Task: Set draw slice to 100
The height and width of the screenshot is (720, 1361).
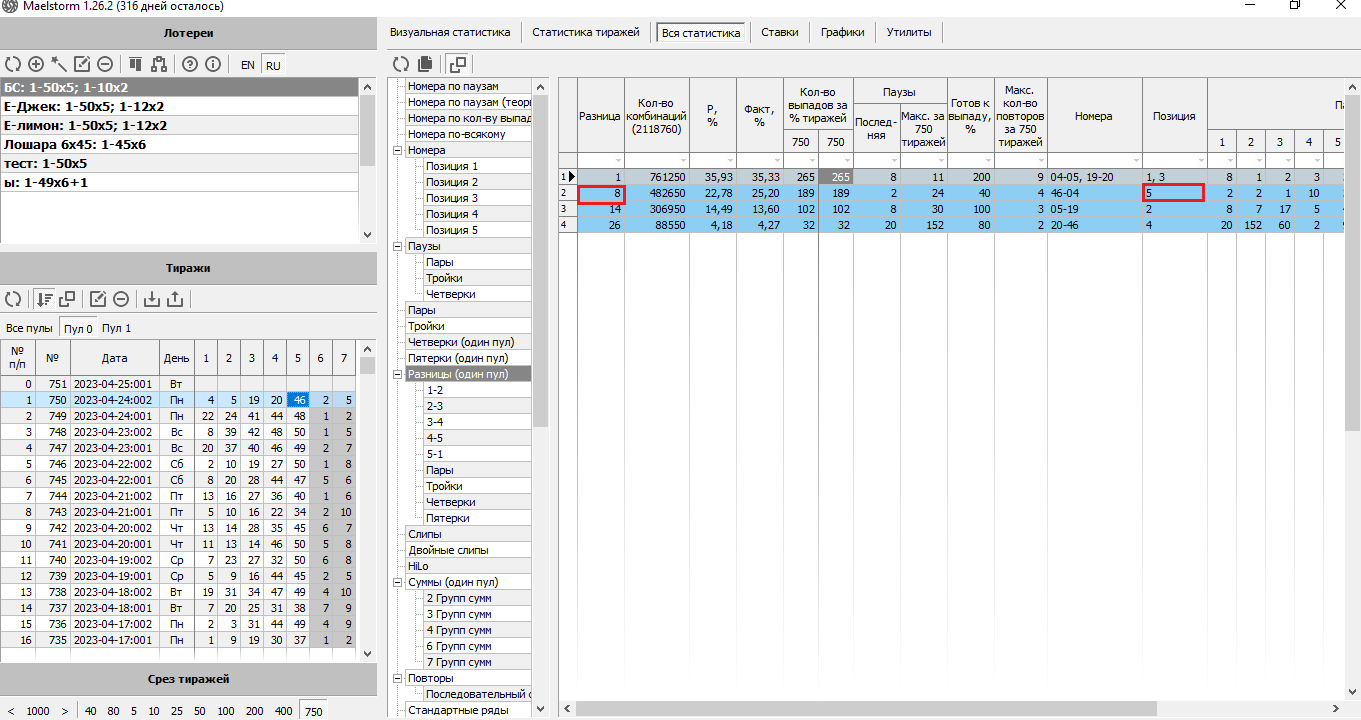Action: 226,710
